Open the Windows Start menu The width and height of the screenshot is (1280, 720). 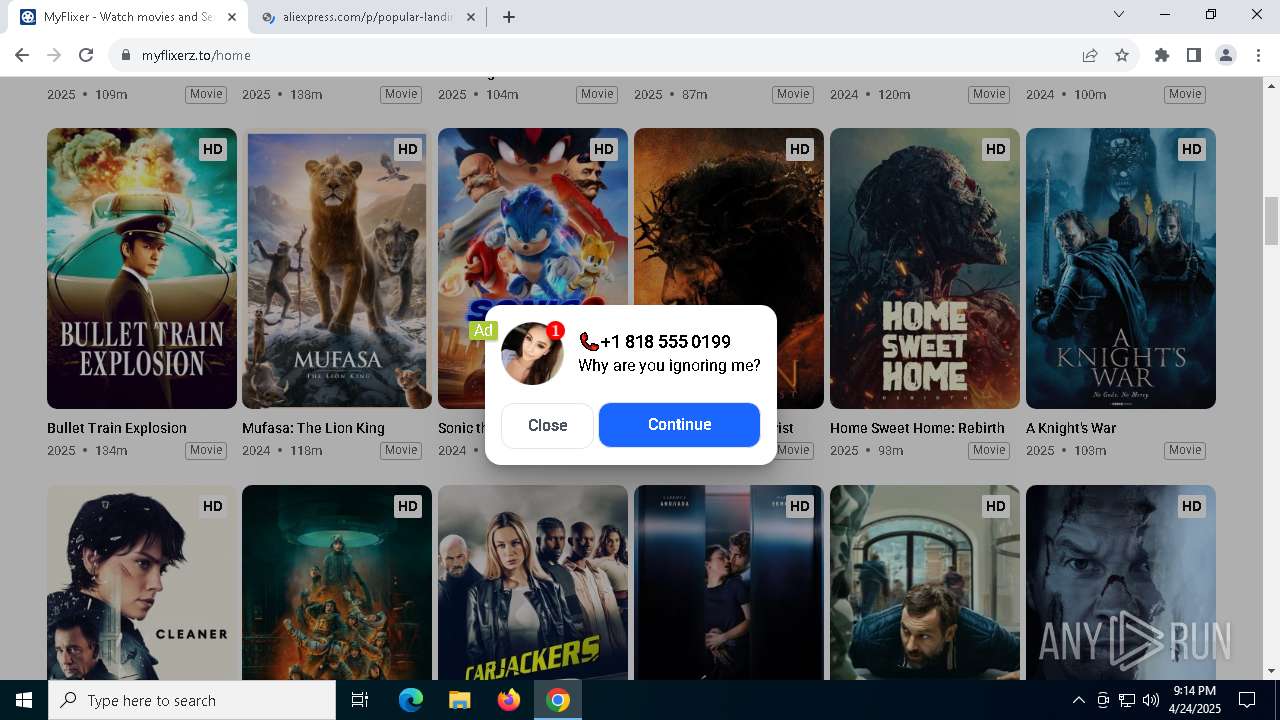click(24, 700)
